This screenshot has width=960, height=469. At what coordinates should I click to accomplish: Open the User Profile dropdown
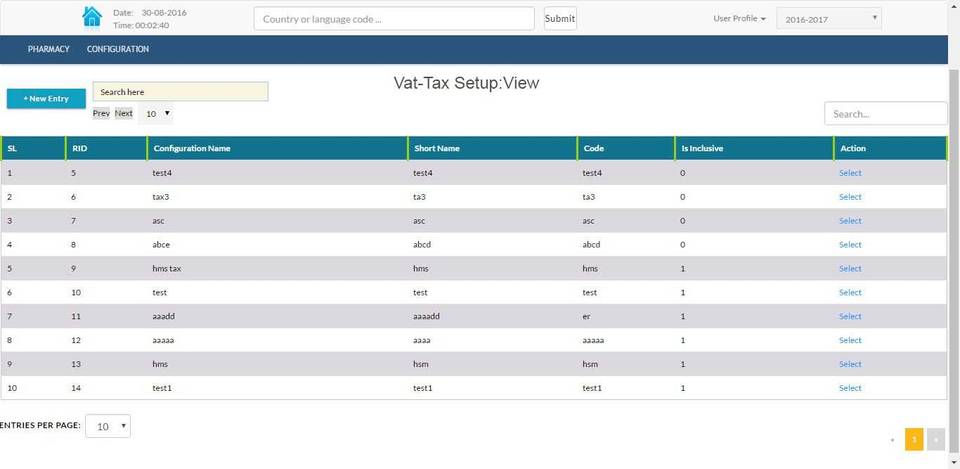click(x=739, y=18)
